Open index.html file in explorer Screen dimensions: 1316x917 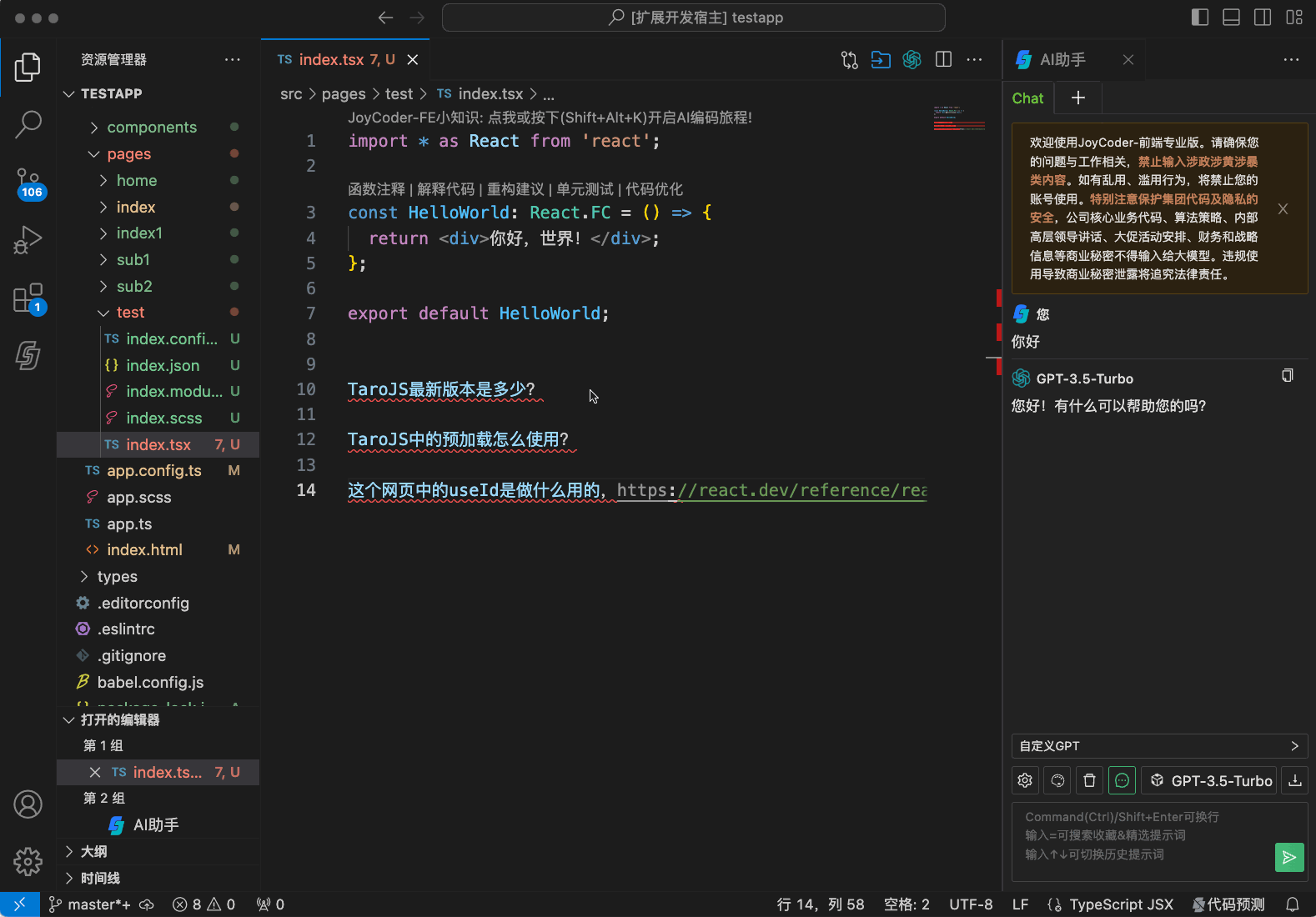[158, 550]
